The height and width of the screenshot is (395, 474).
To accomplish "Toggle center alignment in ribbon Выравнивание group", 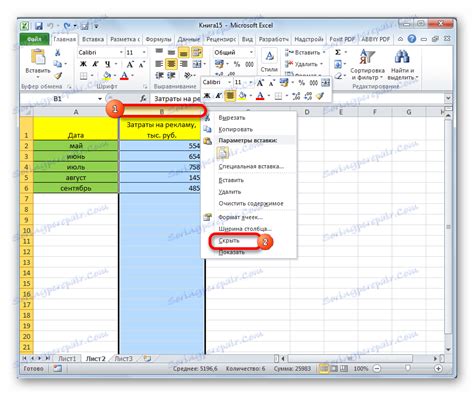I will pos(171,64).
